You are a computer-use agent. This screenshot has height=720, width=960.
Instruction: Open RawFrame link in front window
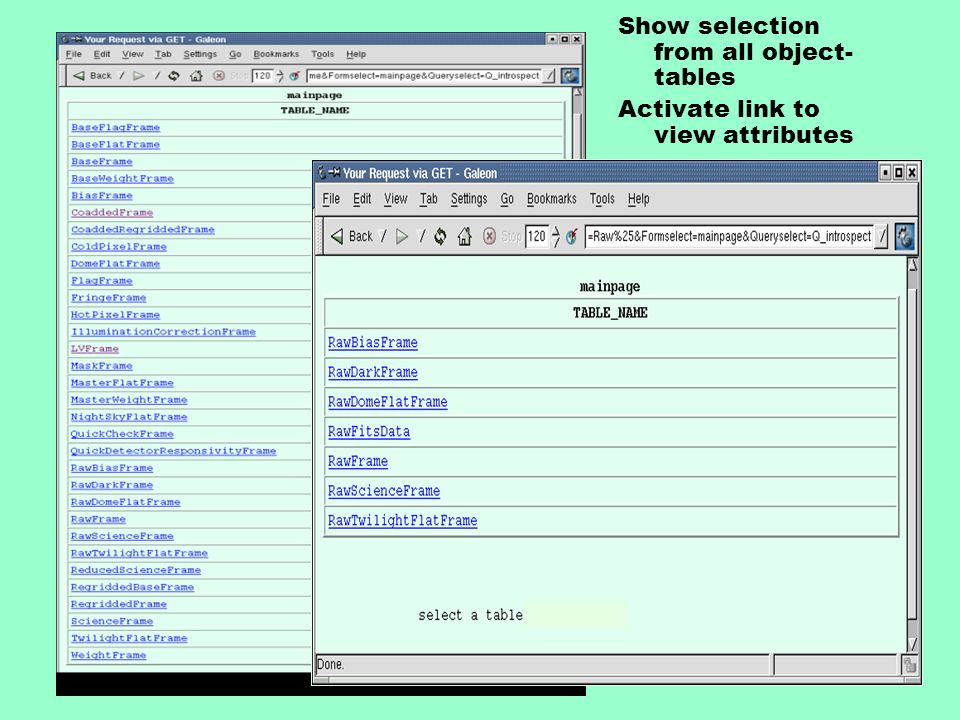(358, 461)
